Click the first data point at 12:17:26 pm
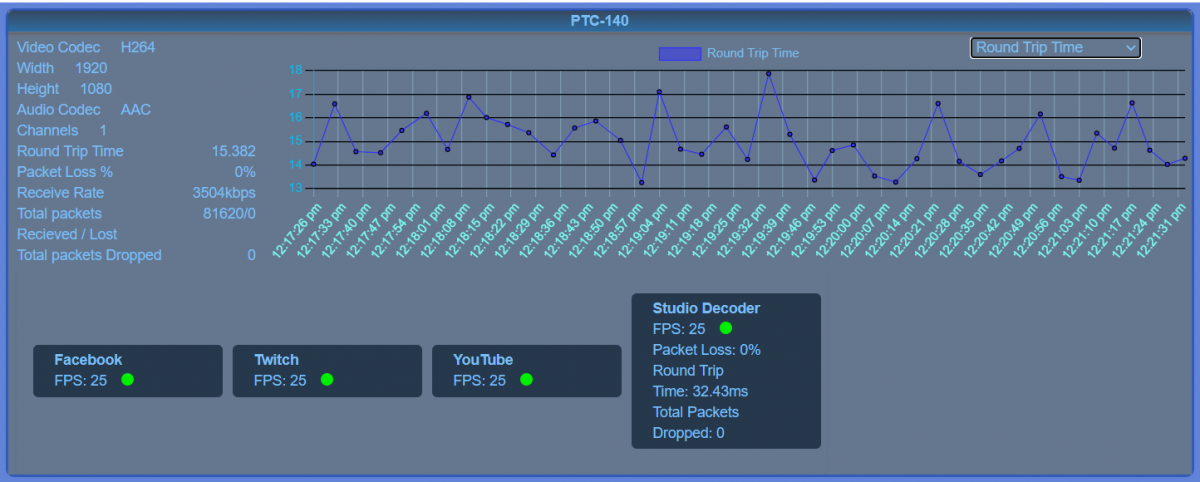 coord(313,164)
